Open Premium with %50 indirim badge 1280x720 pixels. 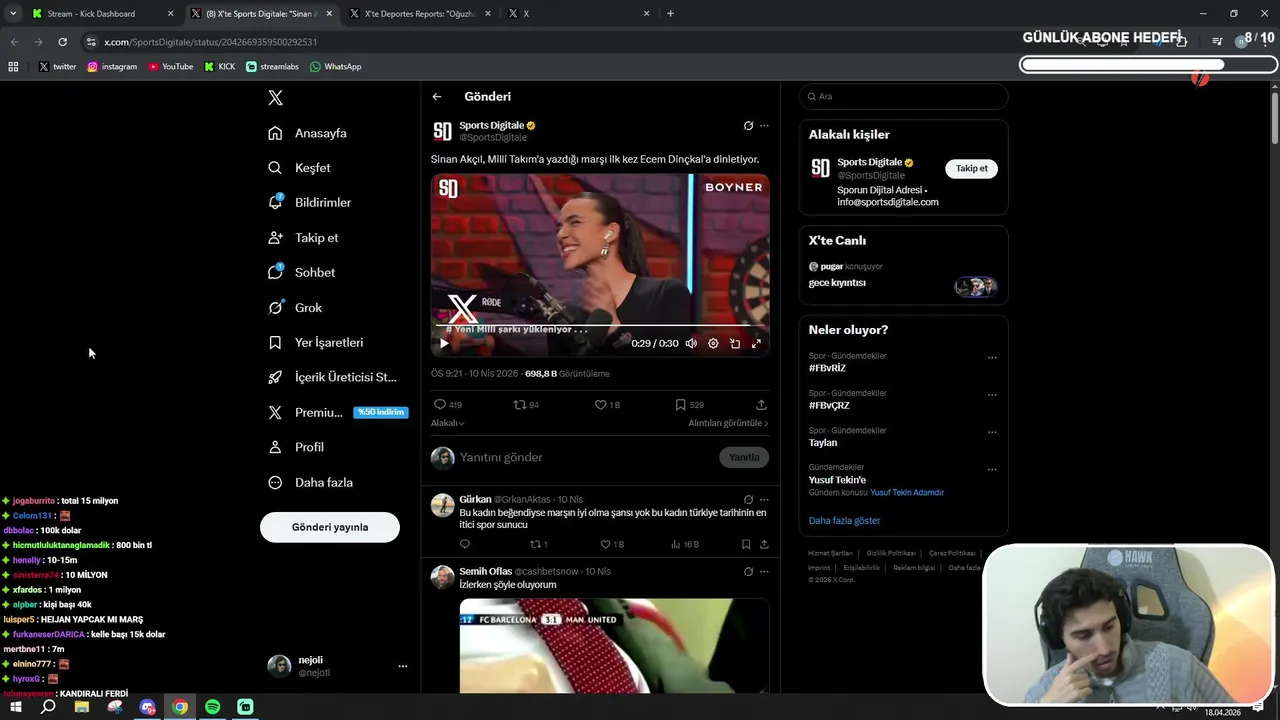(x=338, y=412)
